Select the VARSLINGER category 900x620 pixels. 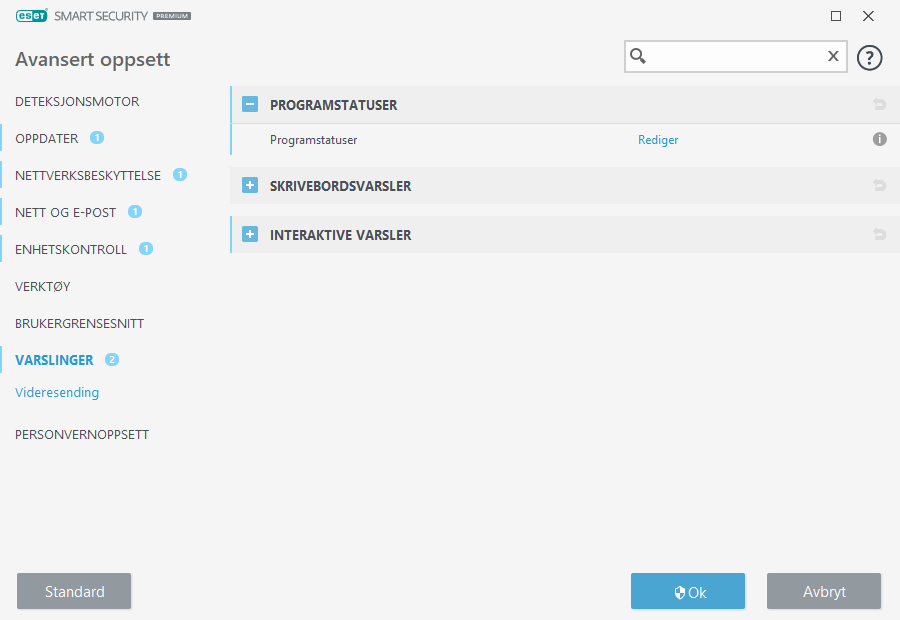pos(54,360)
